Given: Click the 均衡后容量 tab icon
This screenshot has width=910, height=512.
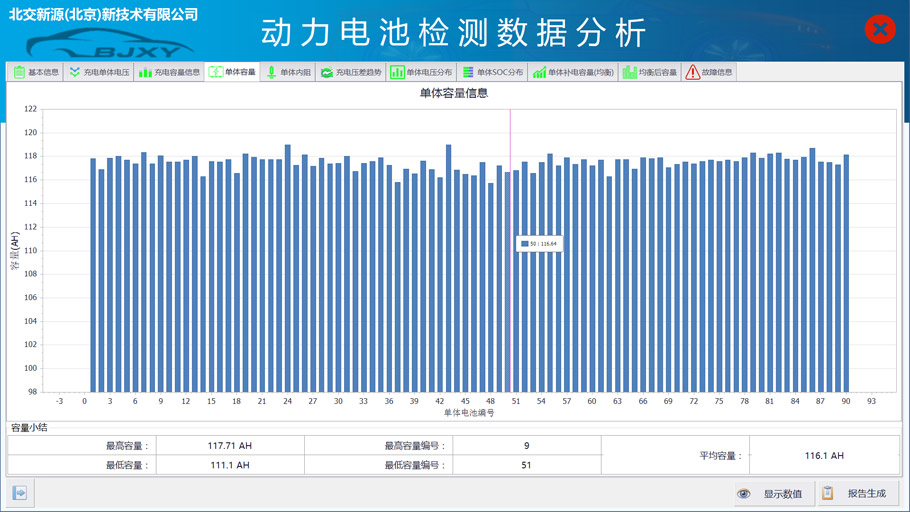Looking at the screenshot, I should click(x=629, y=72).
